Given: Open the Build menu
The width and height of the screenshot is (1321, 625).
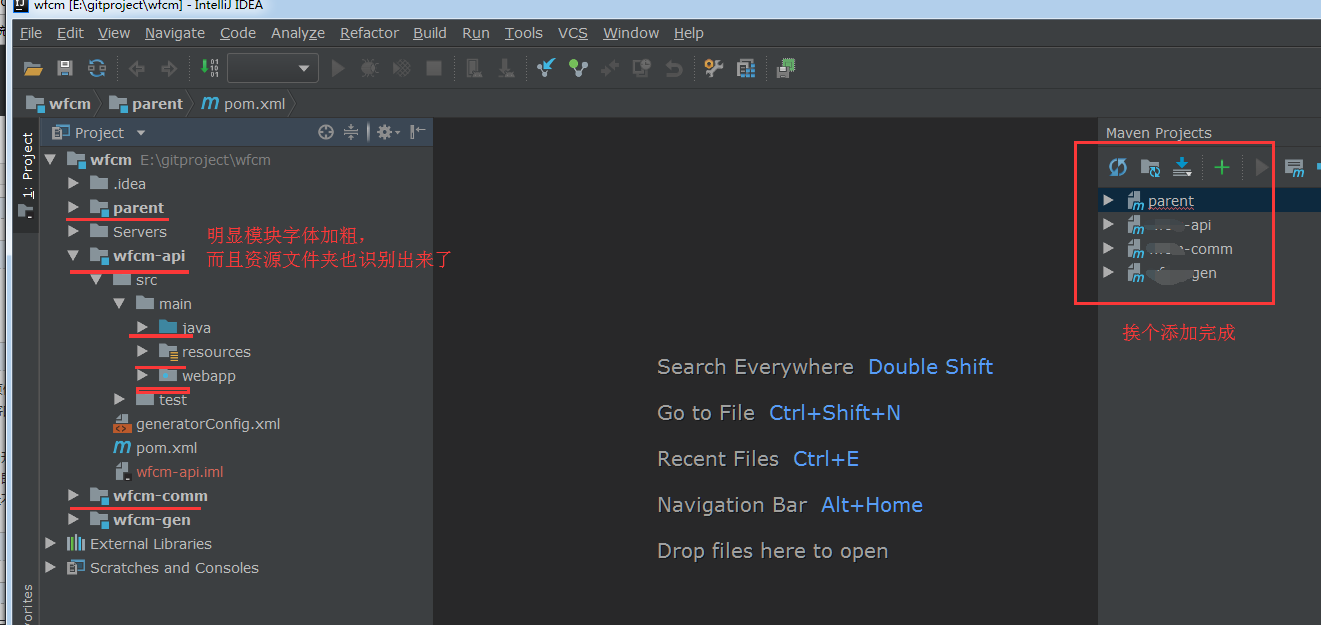Looking at the screenshot, I should coord(430,33).
